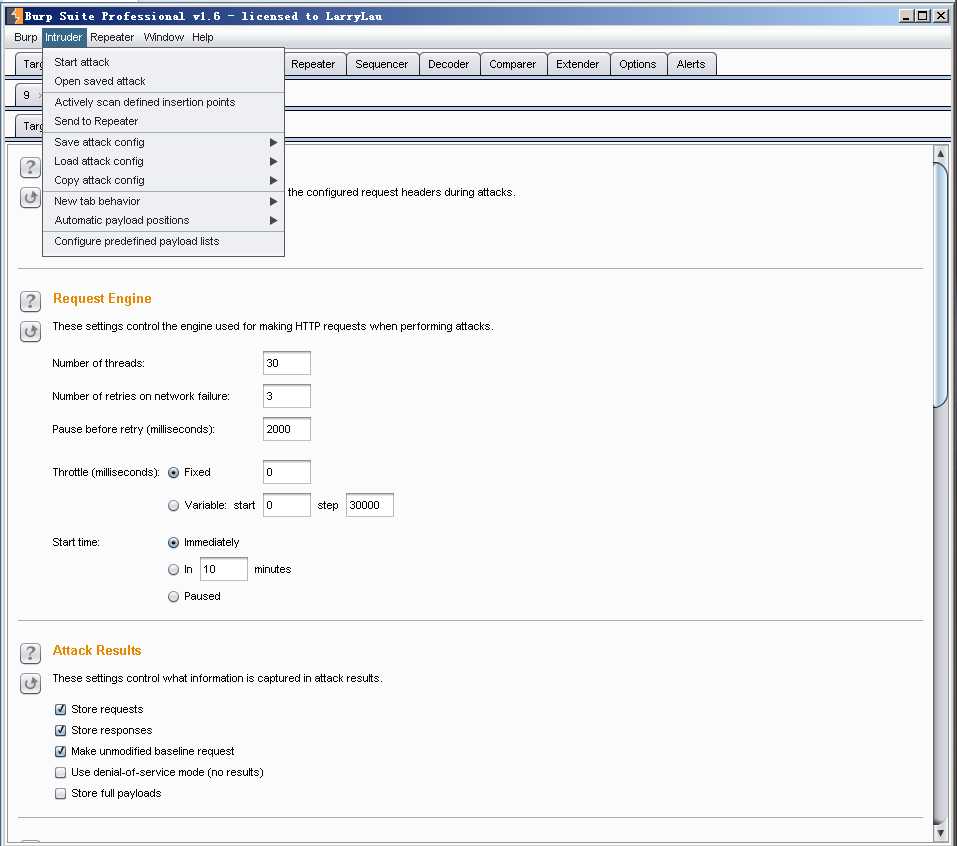Uncheck Store responses checkbox
This screenshot has width=957, height=846.
(60, 730)
